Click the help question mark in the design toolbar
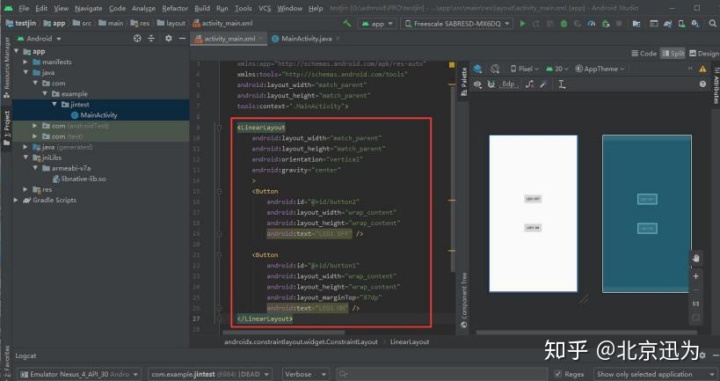The height and width of the screenshot is (381, 720). (702, 84)
